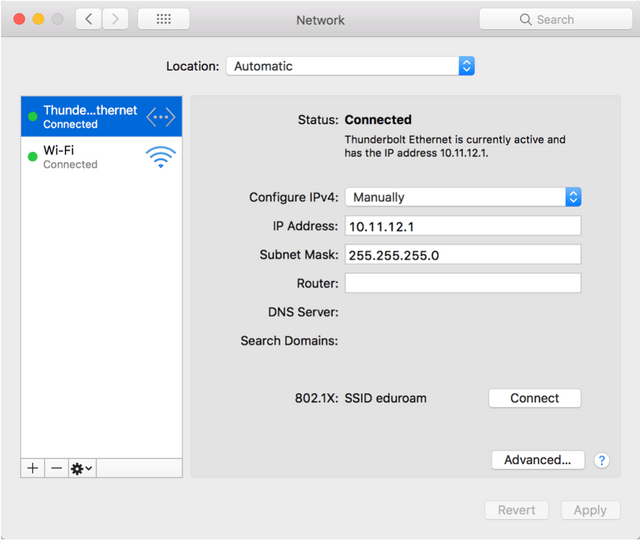Click the Revert button
640x540 pixels.
[516, 510]
